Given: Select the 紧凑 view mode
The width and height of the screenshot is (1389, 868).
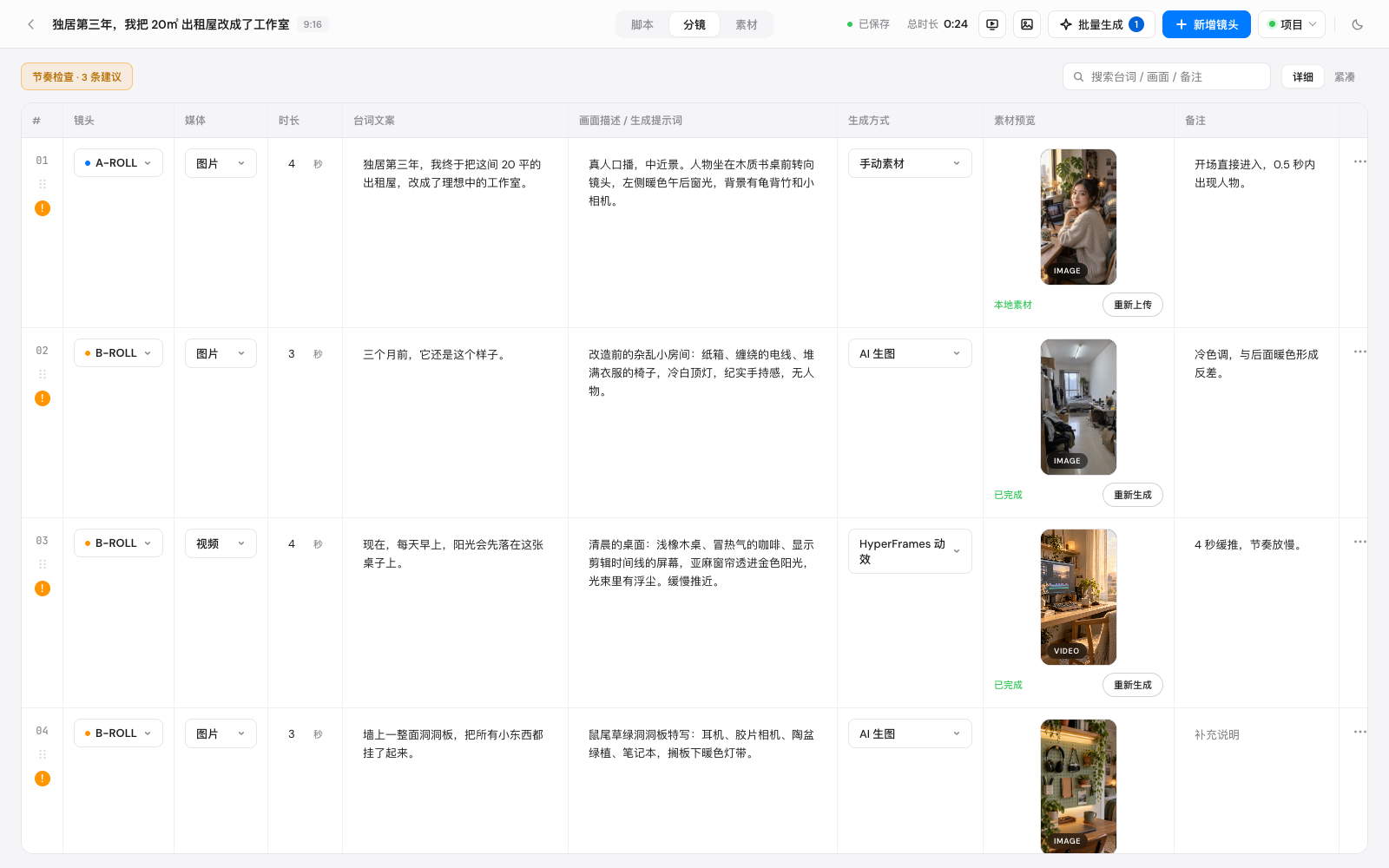Looking at the screenshot, I should point(1345,76).
